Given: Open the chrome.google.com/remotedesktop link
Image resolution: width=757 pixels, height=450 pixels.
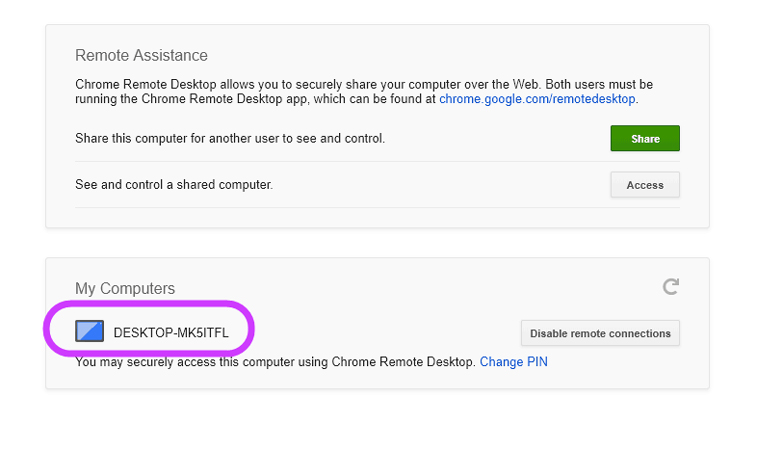Looking at the screenshot, I should coord(537,99).
